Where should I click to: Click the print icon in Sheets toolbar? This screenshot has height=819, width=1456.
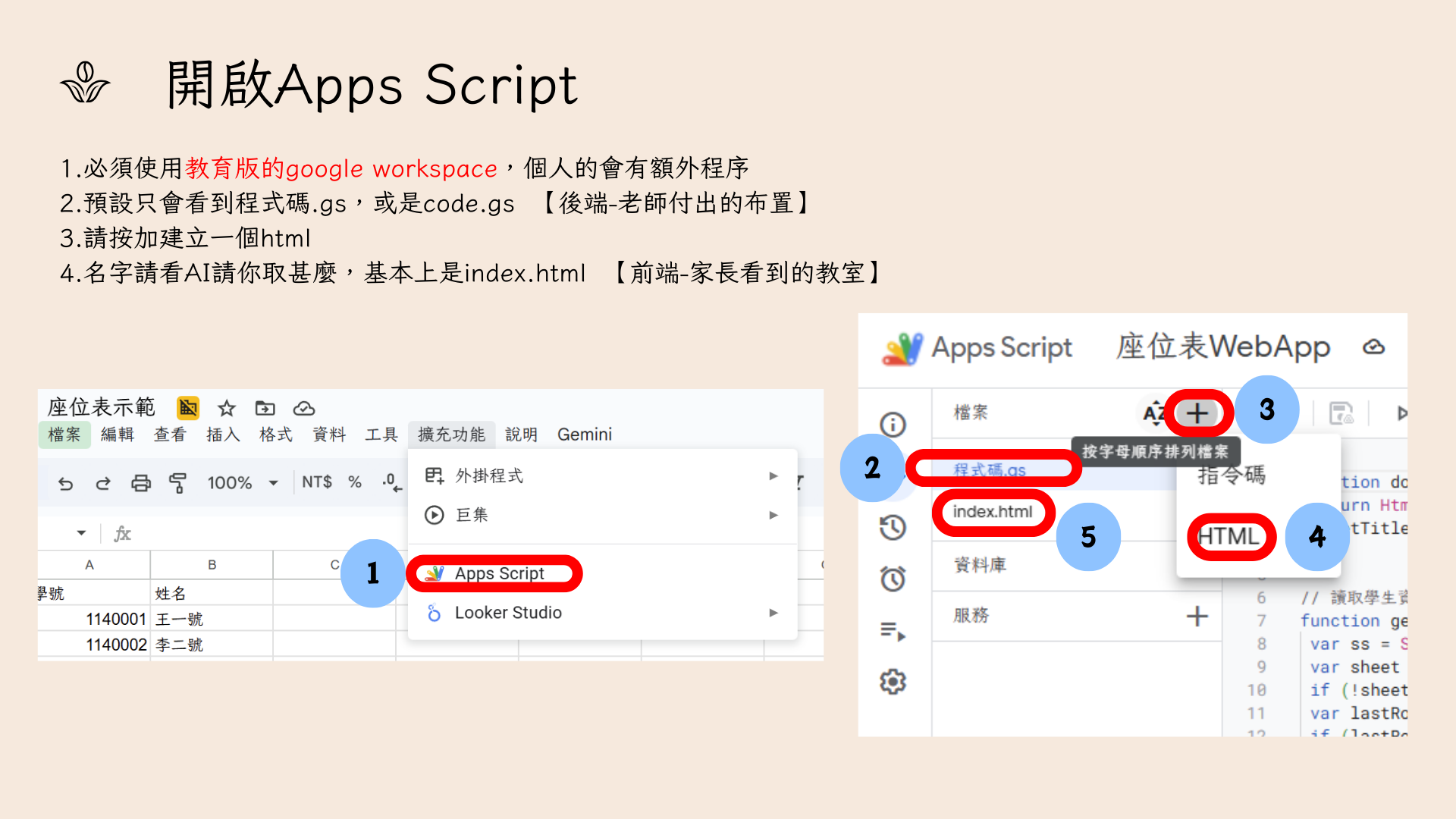141,483
